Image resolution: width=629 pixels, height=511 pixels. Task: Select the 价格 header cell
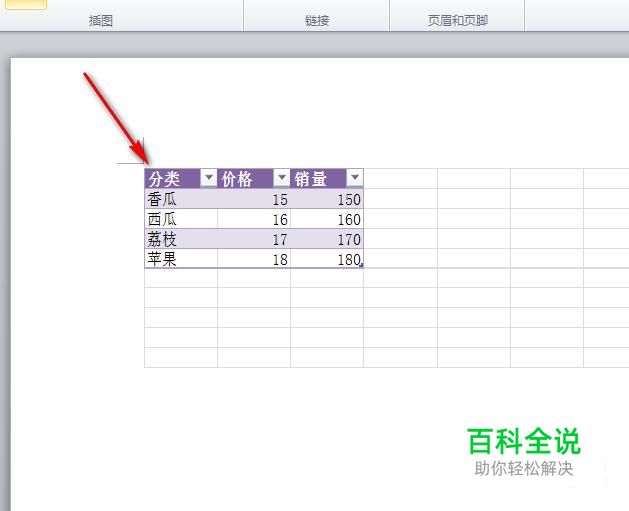(x=254, y=178)
